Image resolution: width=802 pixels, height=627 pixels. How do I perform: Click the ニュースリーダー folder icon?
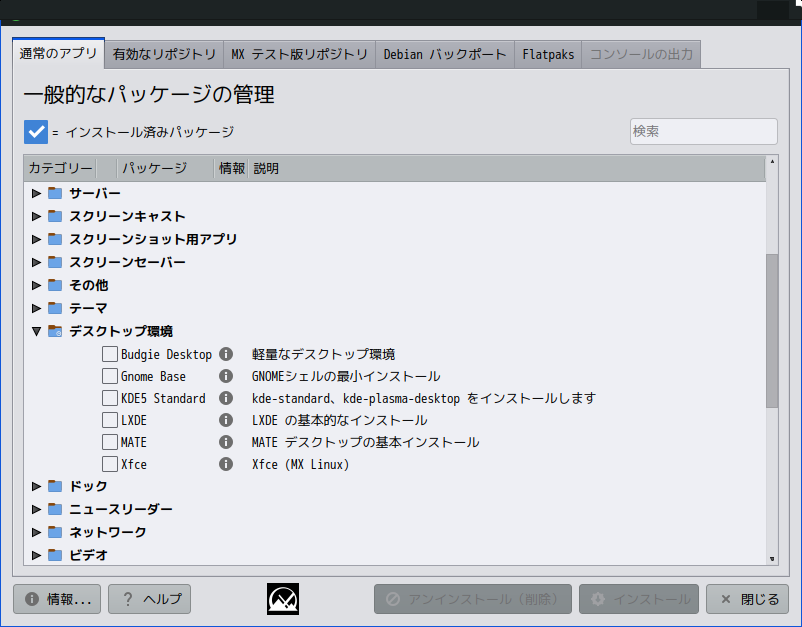click(55, 509)
